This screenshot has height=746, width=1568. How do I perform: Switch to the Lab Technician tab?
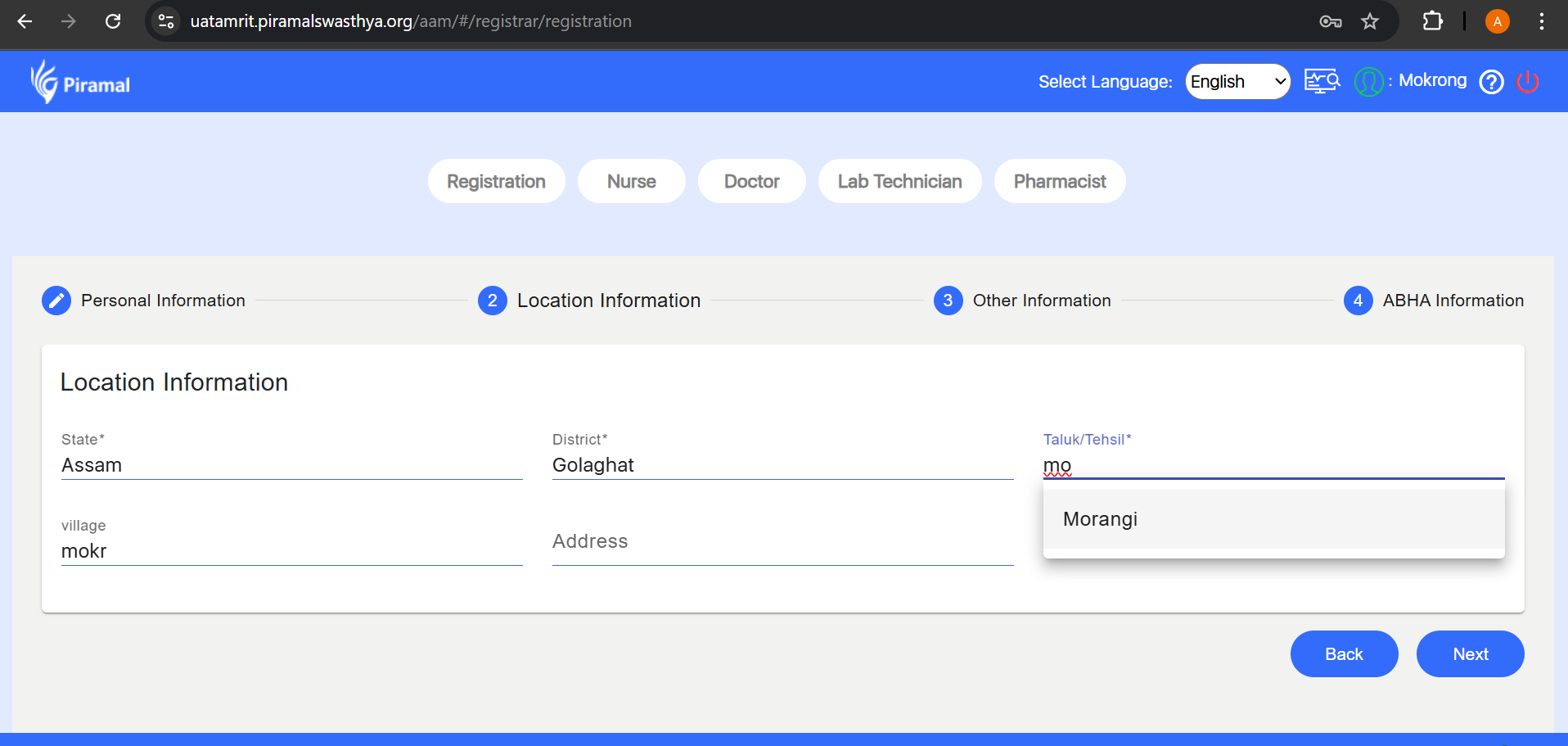[x=899, y=181]
